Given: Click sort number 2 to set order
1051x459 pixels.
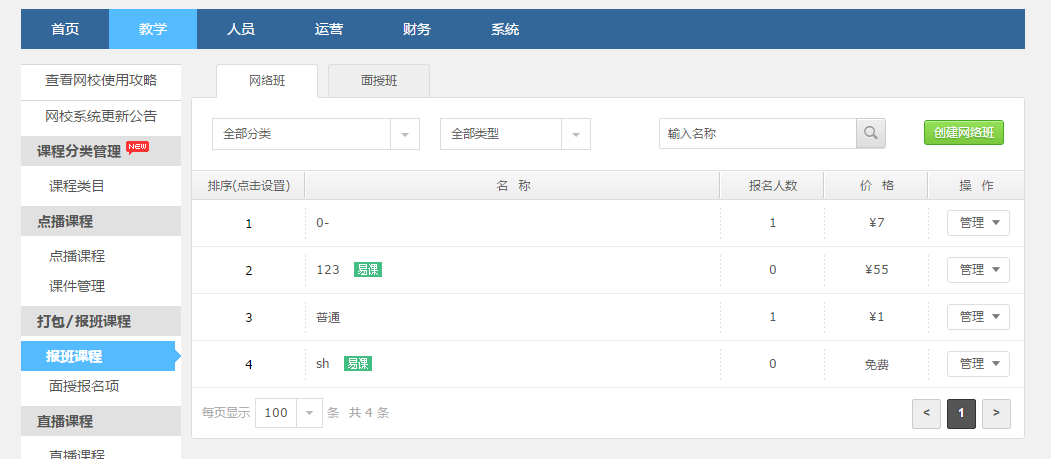Looking at the screenshot, I should click(248, 270).
